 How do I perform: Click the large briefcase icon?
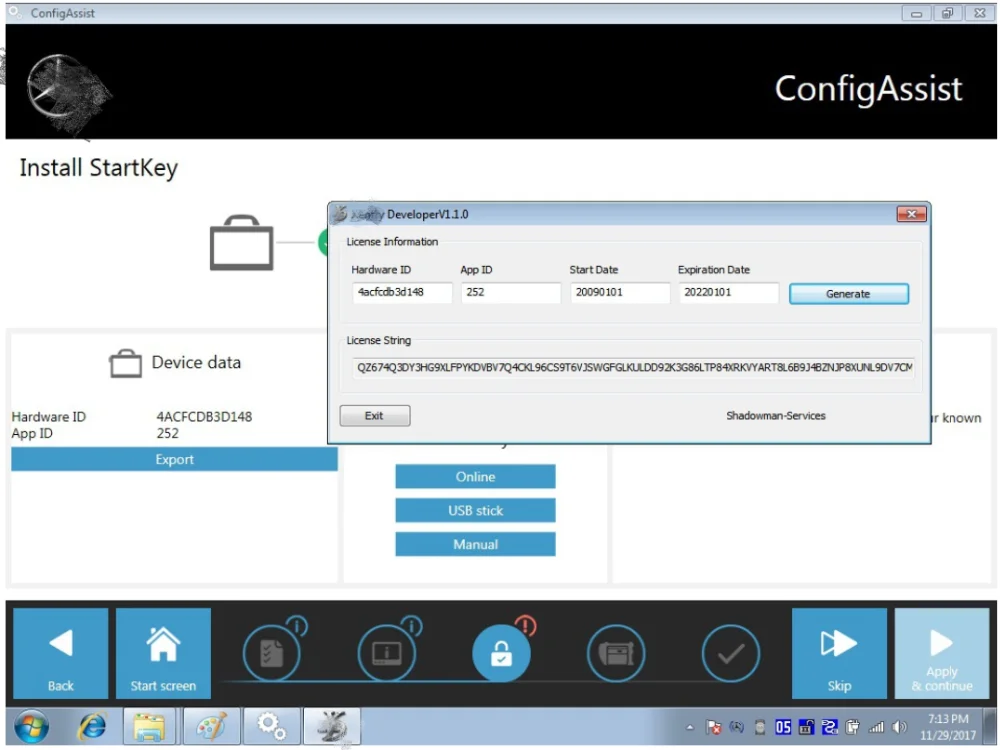242,243
